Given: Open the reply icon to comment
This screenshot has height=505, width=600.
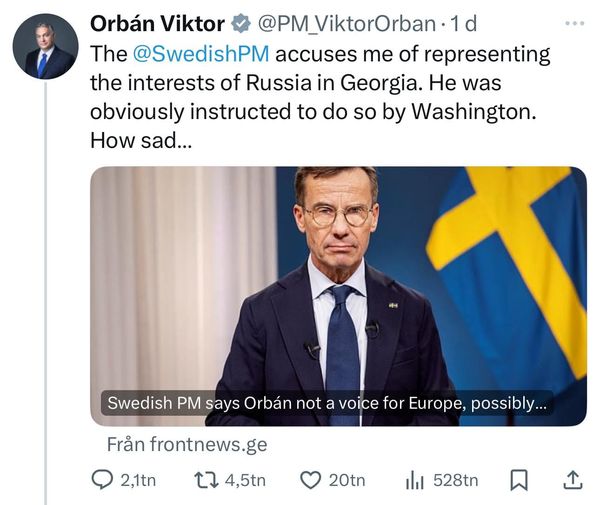Looking at the screenshot, I should pos(103,481).
